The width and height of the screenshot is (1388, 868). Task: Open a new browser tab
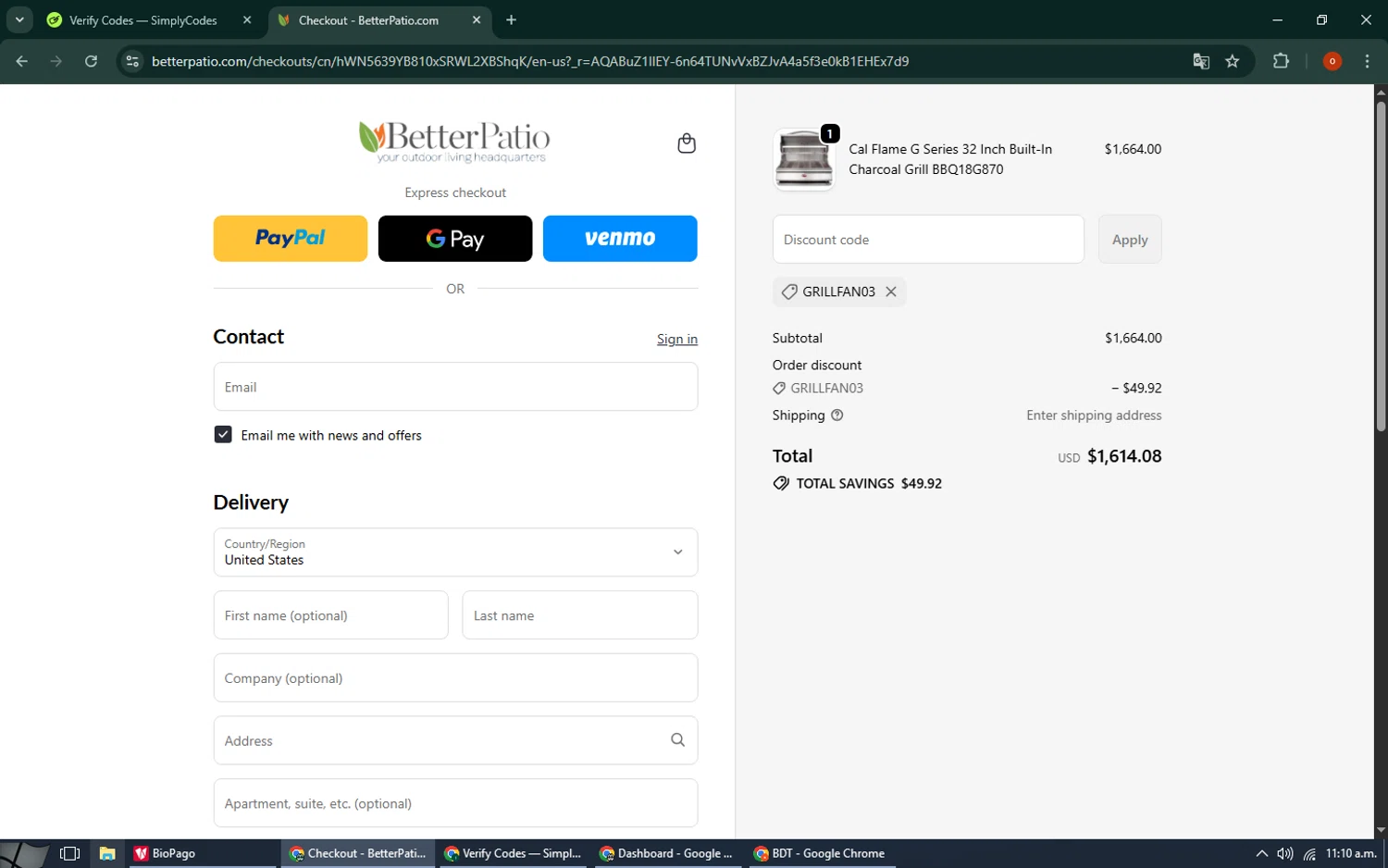pos(511,19)
